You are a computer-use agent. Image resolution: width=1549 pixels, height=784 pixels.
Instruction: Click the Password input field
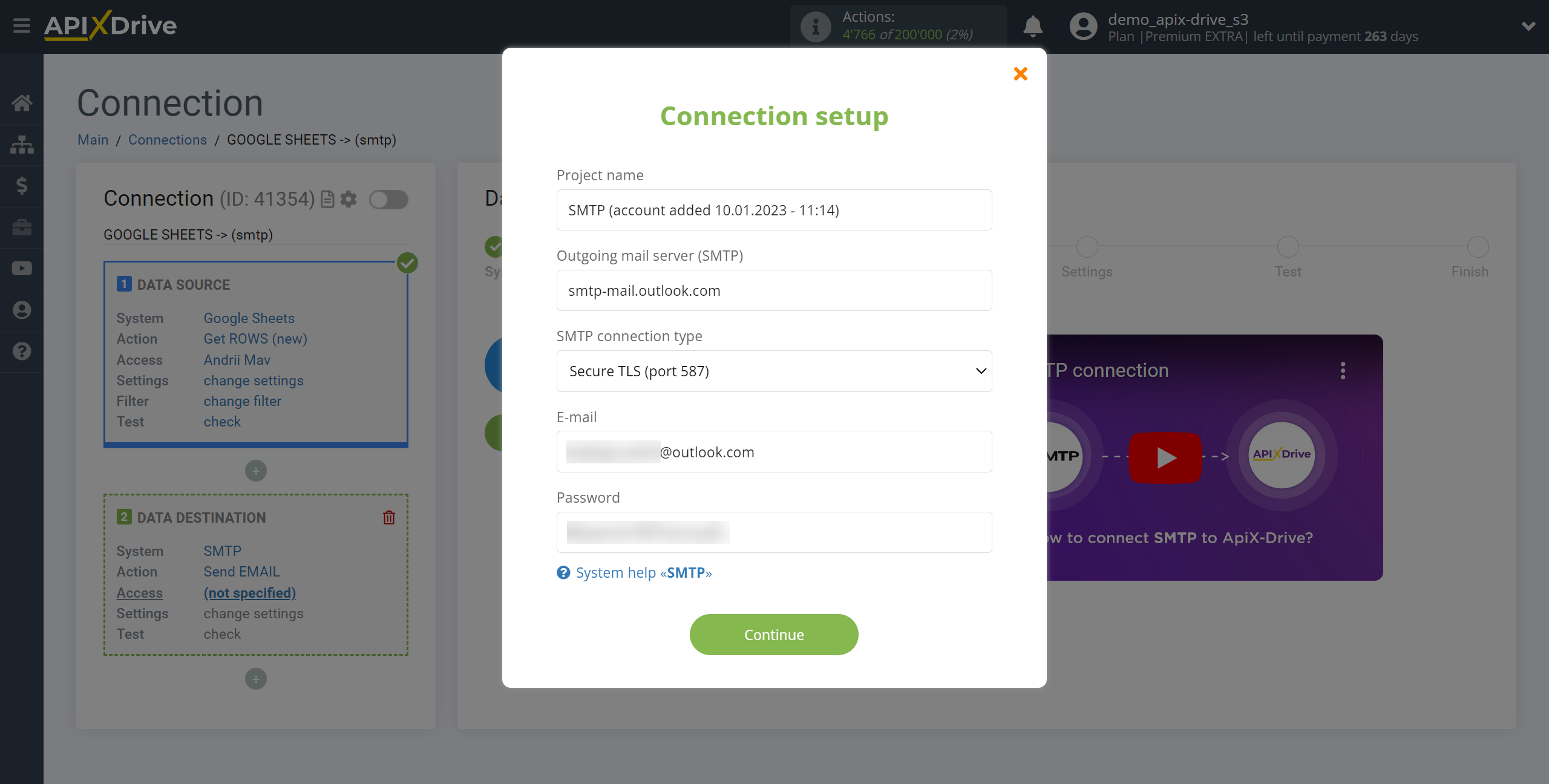pyautogui.click(x=774, y=532)
